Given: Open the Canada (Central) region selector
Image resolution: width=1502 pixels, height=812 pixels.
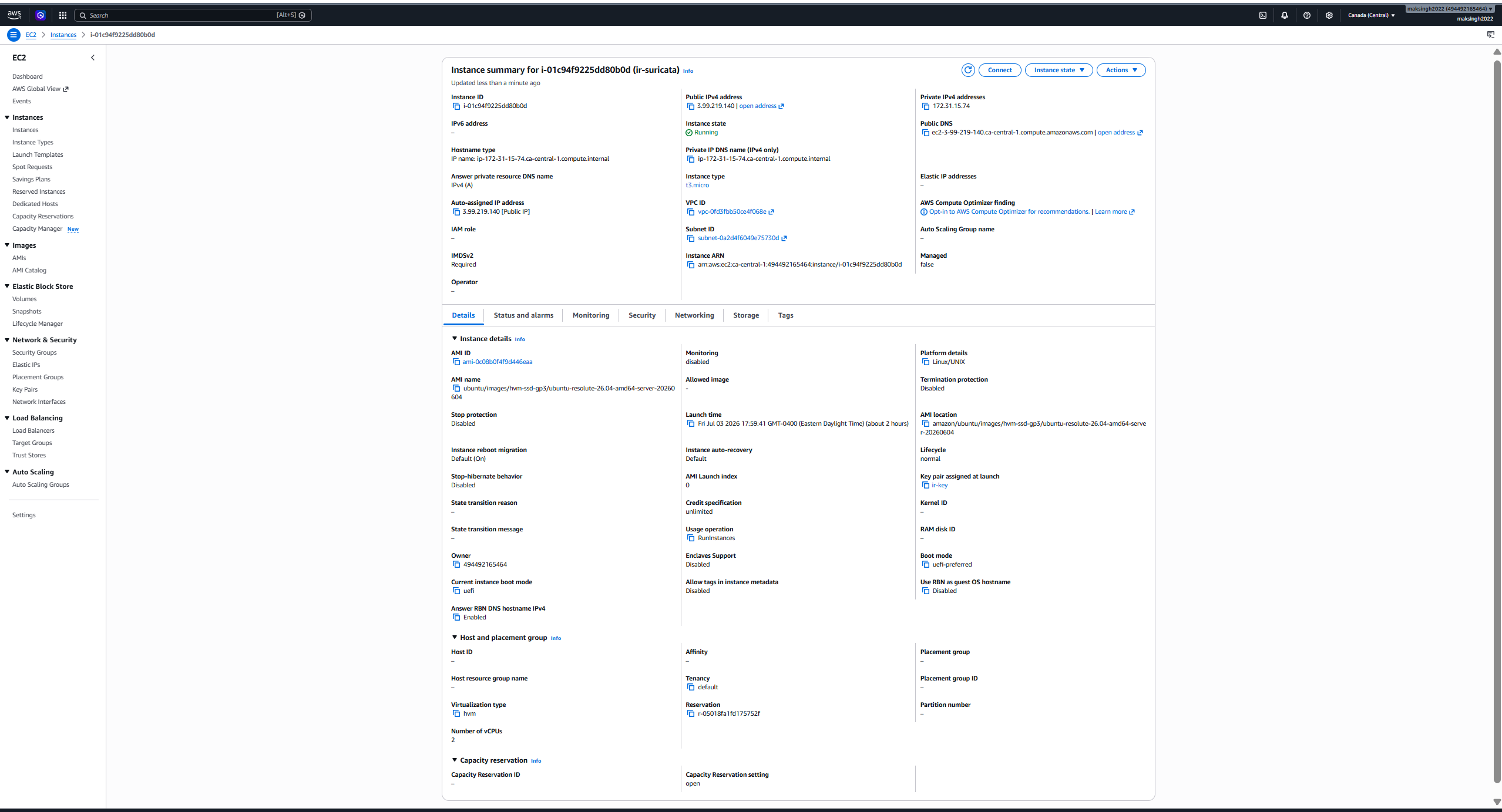Looking at the screenshot, I should click(x=1371, y=15).
